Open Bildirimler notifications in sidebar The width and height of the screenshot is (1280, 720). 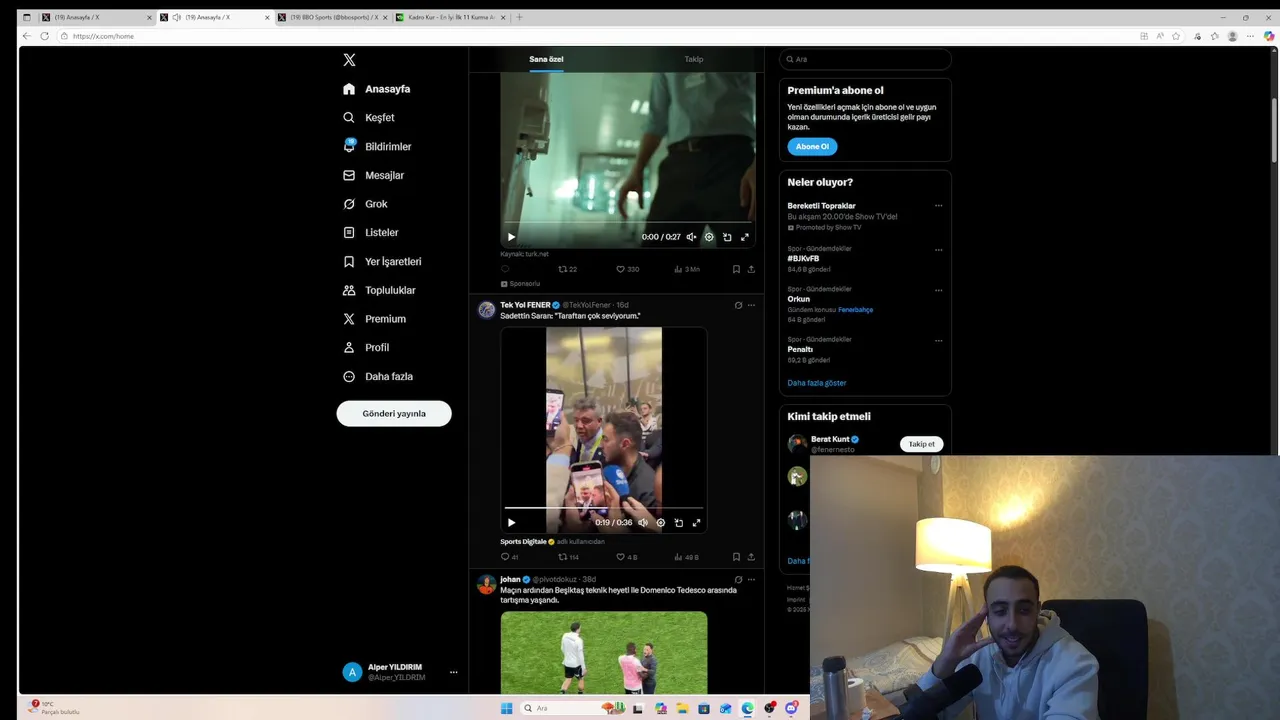[377, 147]
